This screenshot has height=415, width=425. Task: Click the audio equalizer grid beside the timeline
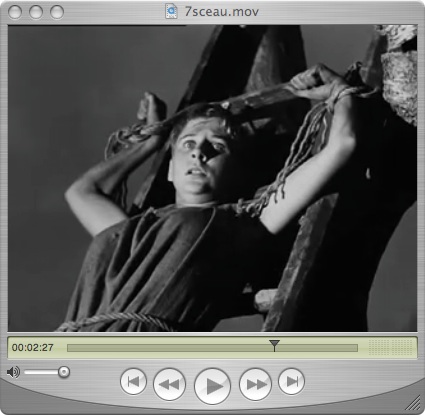click(x=390, y=347)
